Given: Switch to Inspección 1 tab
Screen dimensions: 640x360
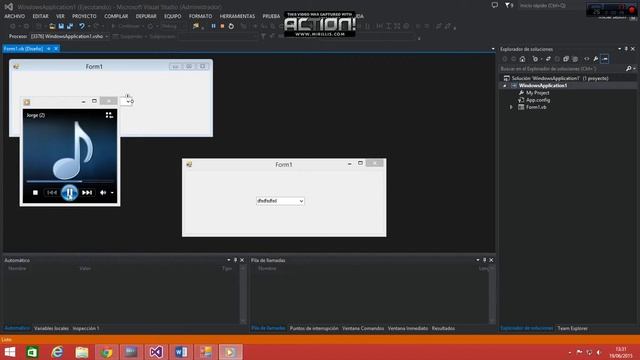Looking at the screenshot, I should 86,328.
